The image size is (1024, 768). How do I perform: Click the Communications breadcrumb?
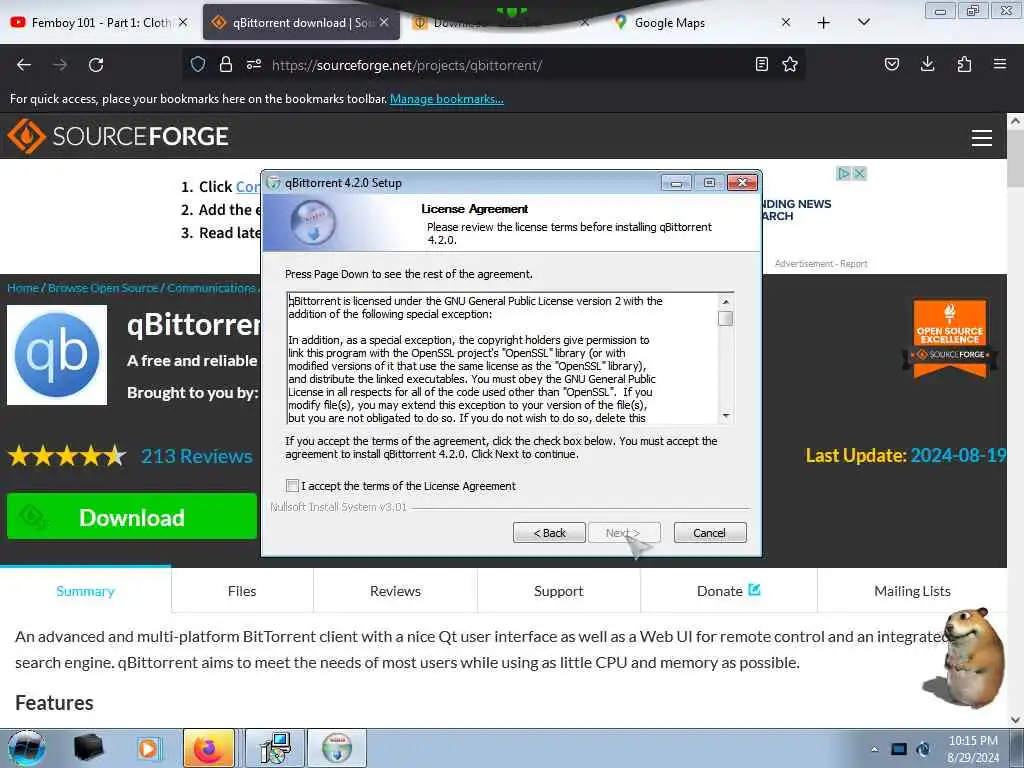(x=211, y=288)
